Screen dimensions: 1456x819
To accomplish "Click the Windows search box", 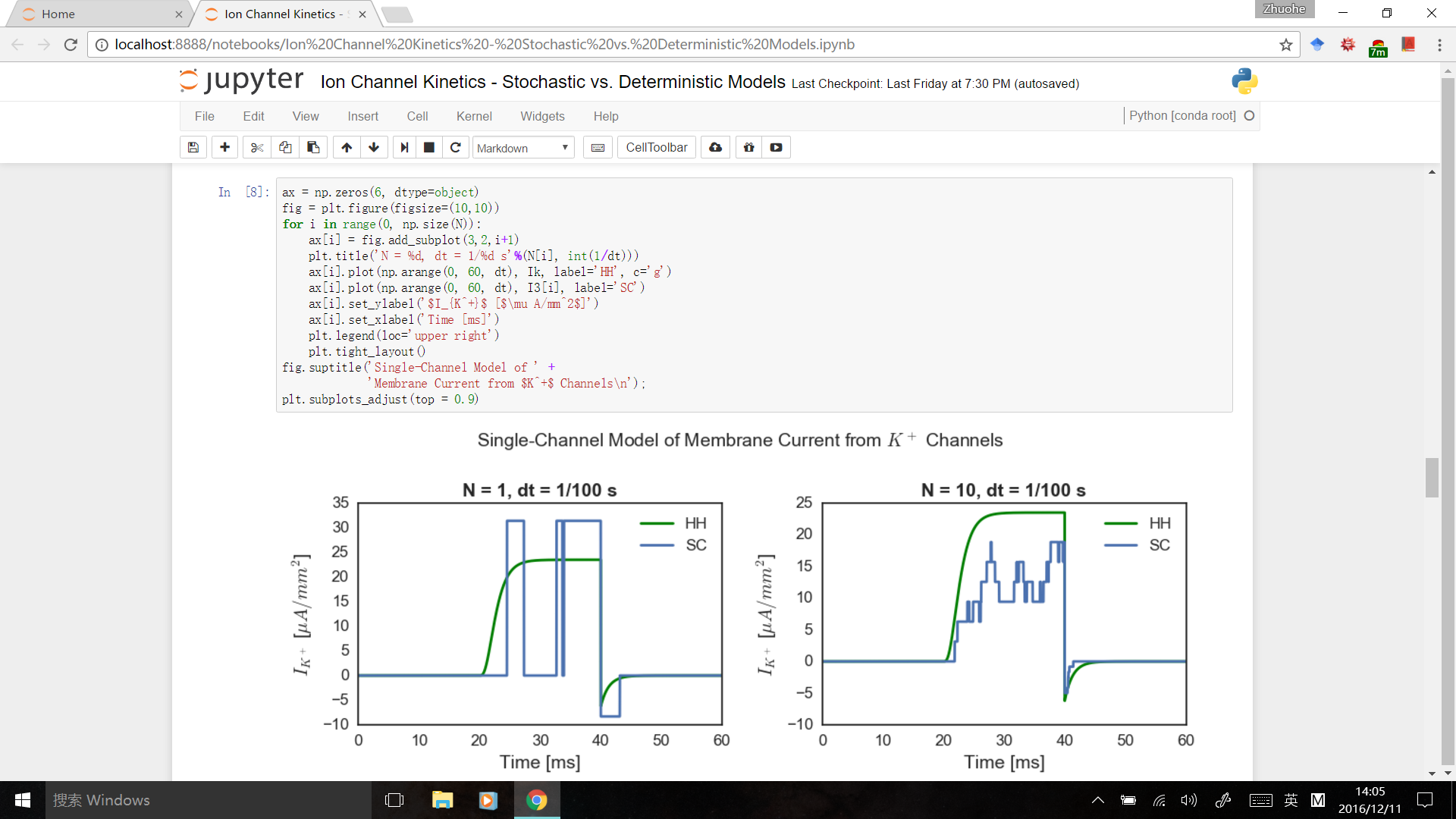I will tap(209, 800).
